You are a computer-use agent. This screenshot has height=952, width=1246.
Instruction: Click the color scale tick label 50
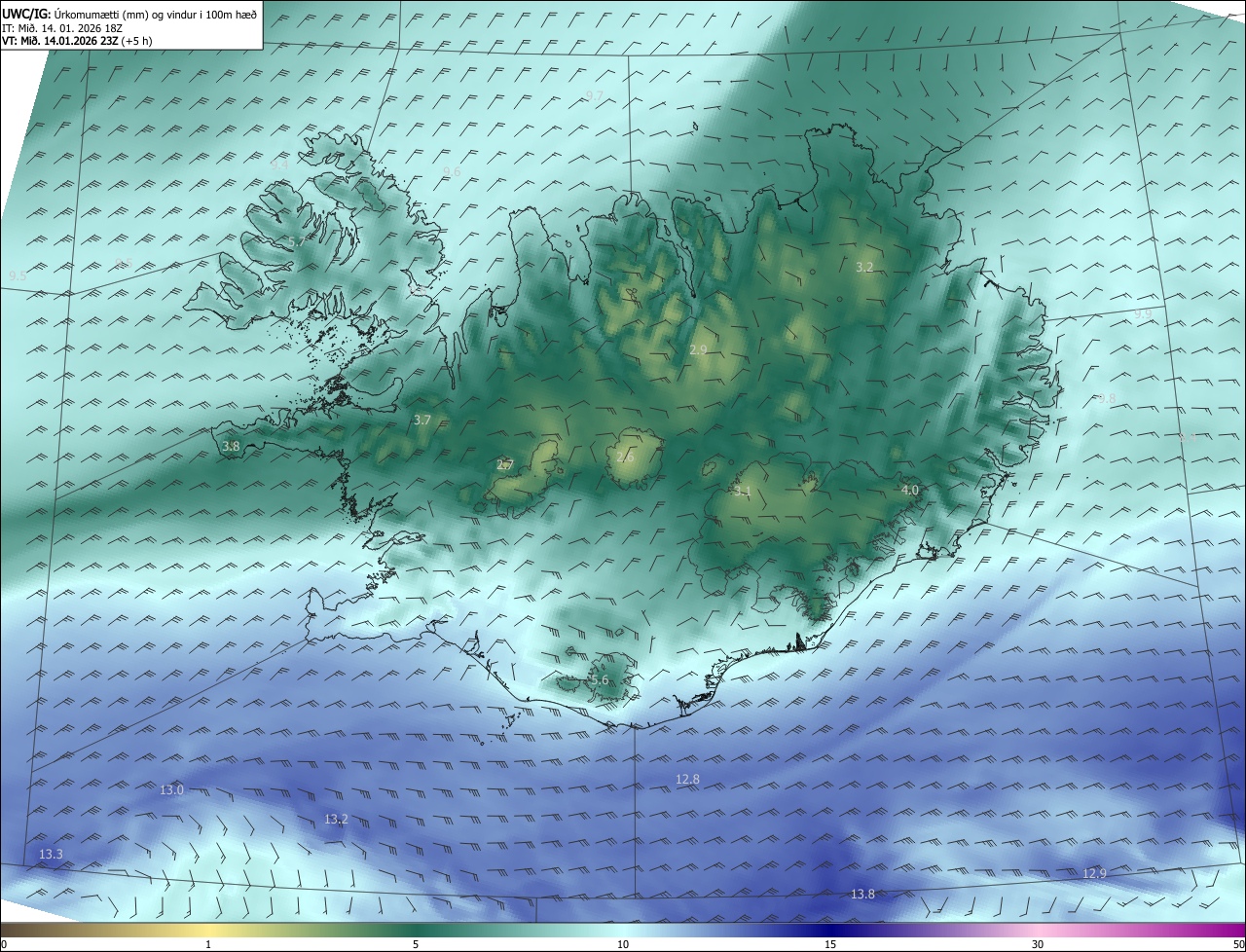pyautogui.click(x=1238, y=944)
